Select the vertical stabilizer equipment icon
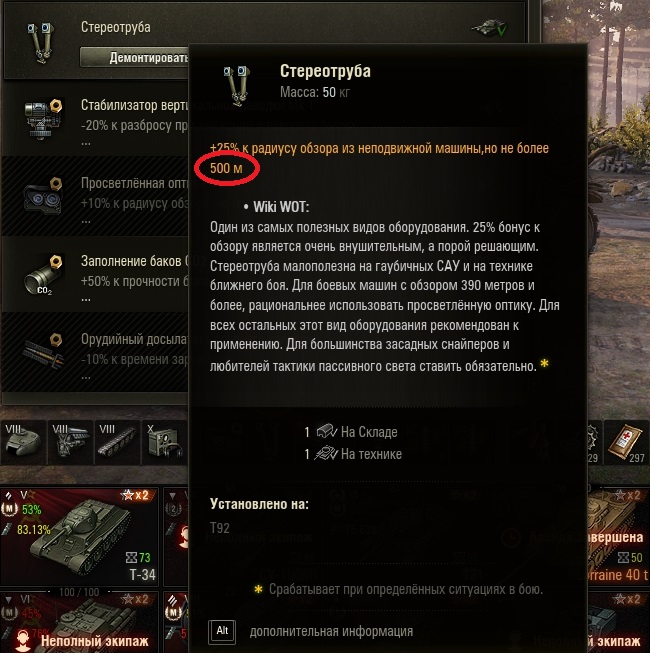 [x=43, y=120]
